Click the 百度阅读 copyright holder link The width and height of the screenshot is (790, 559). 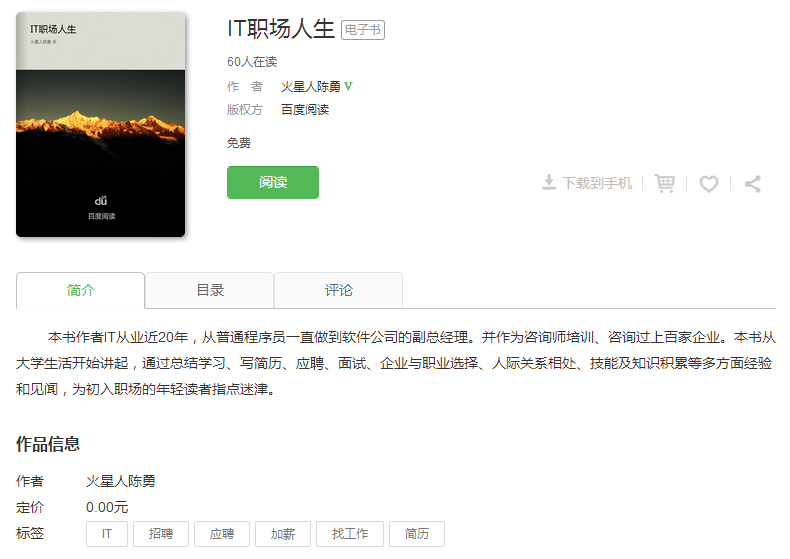click(305, 110)
